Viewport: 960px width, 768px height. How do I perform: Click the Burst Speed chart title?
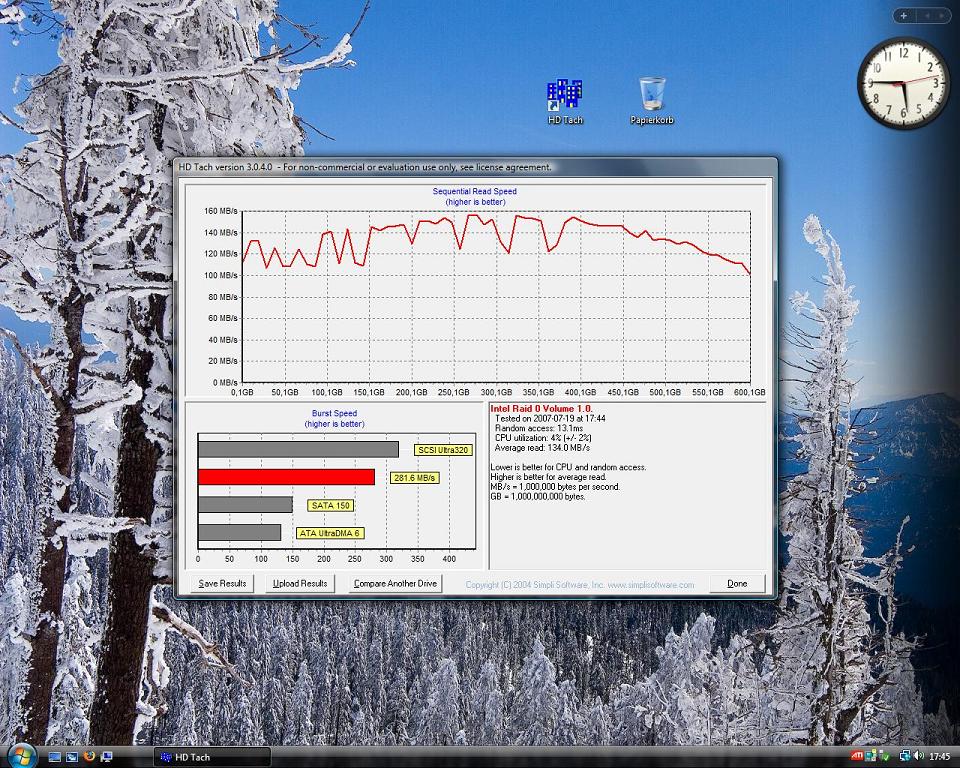coord(334,413)
